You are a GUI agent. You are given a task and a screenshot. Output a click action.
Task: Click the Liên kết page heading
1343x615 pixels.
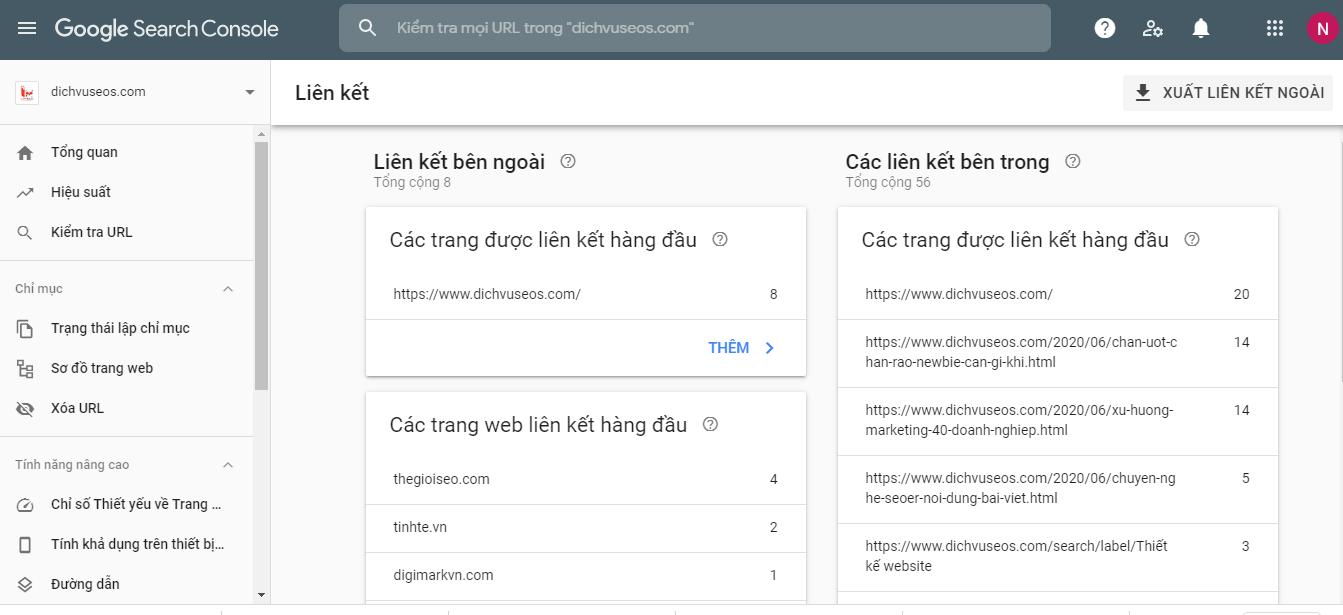tap(332, 93)
